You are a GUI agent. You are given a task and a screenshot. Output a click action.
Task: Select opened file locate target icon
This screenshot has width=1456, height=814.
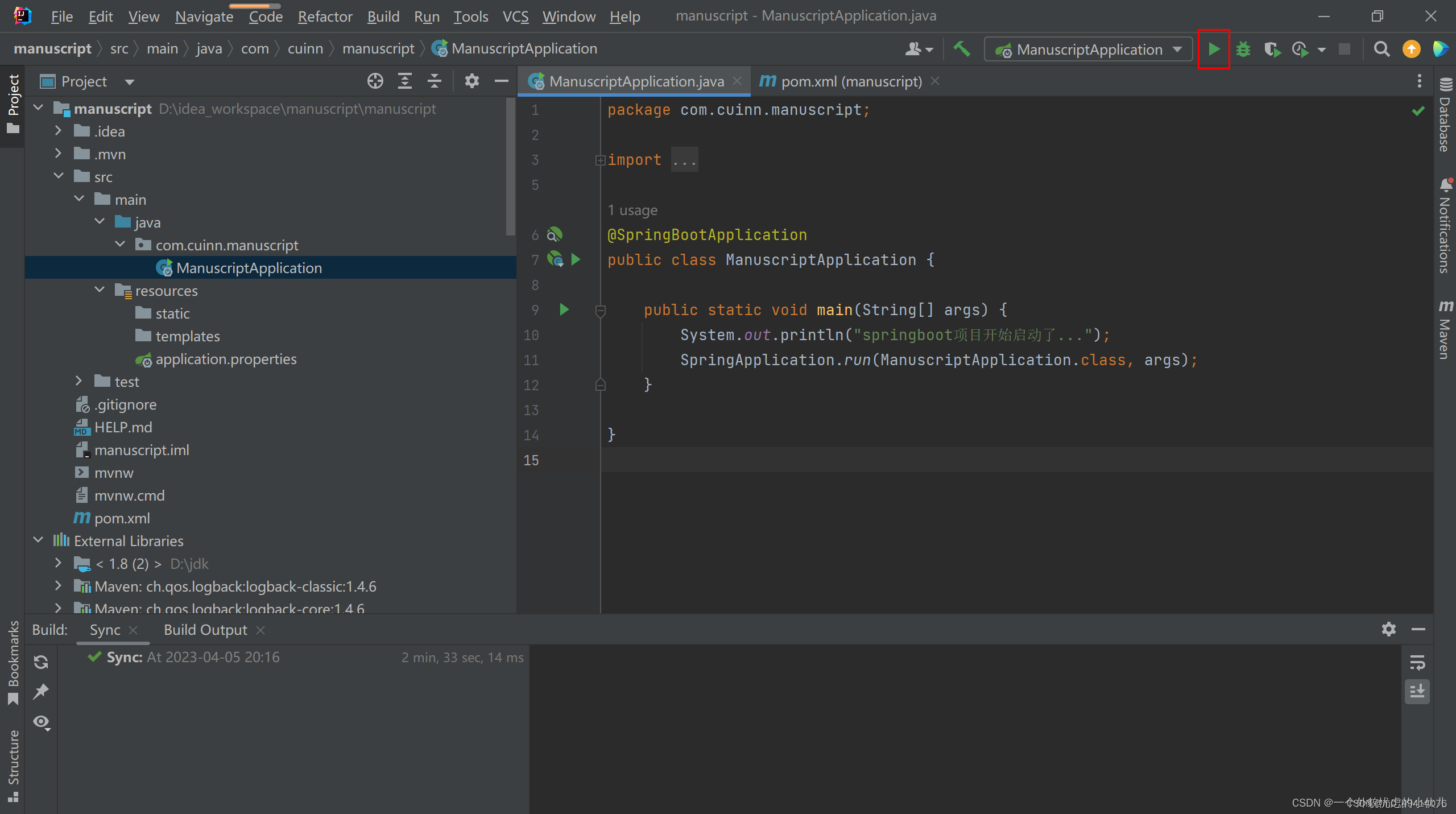coord(375,81)
